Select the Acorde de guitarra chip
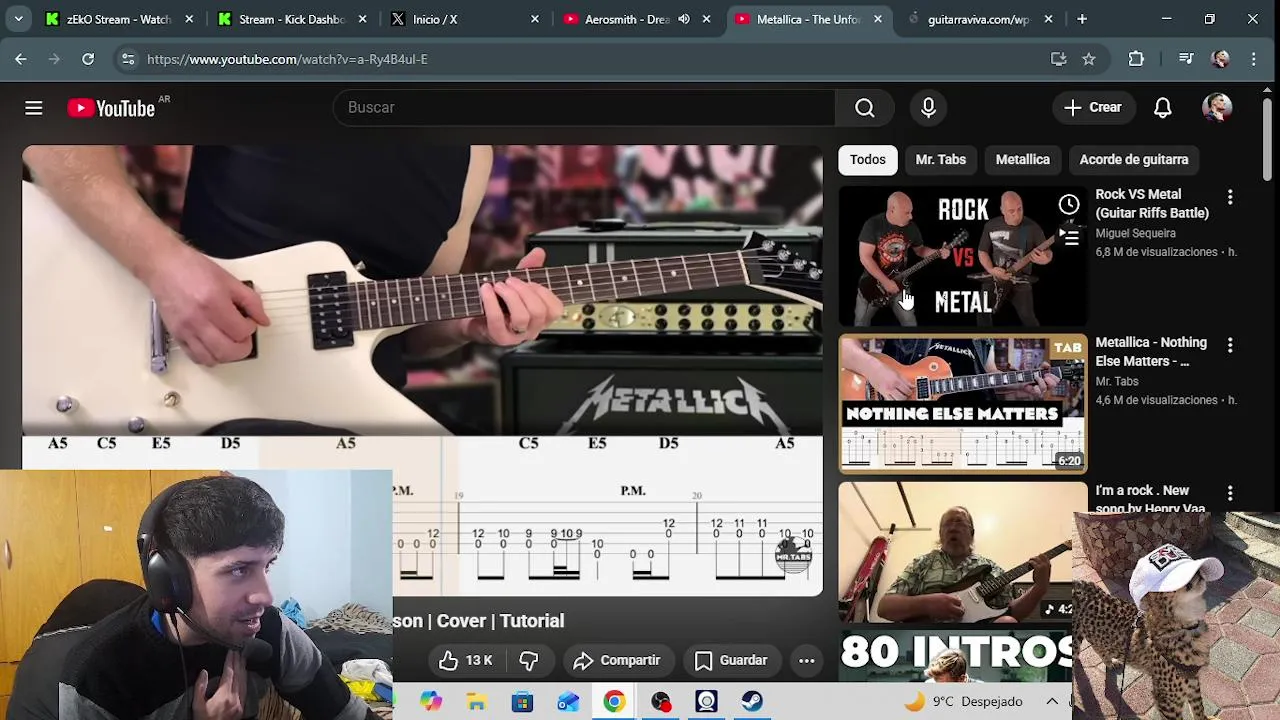This screenshot has height=720, width=1280. point(1134,160)
